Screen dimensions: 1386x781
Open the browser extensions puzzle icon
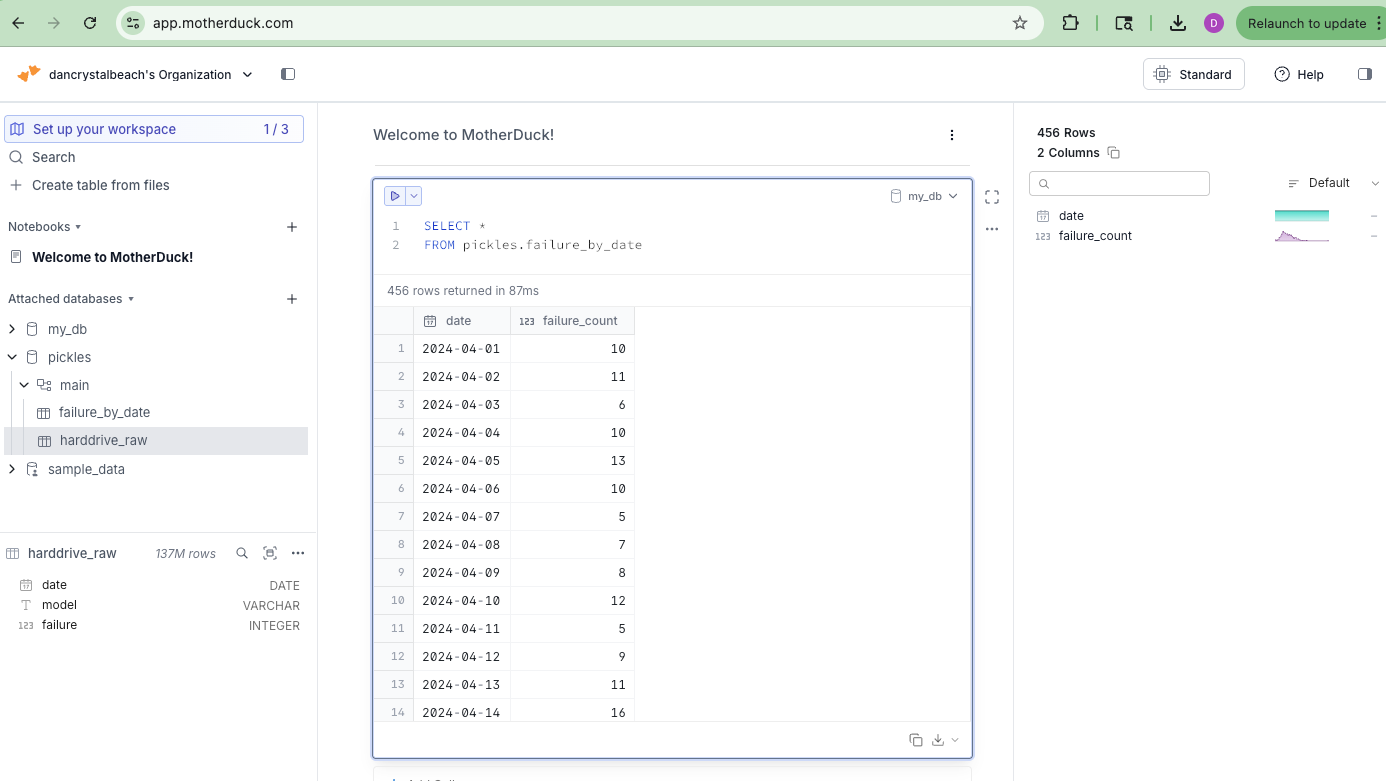coord(1070,23)
